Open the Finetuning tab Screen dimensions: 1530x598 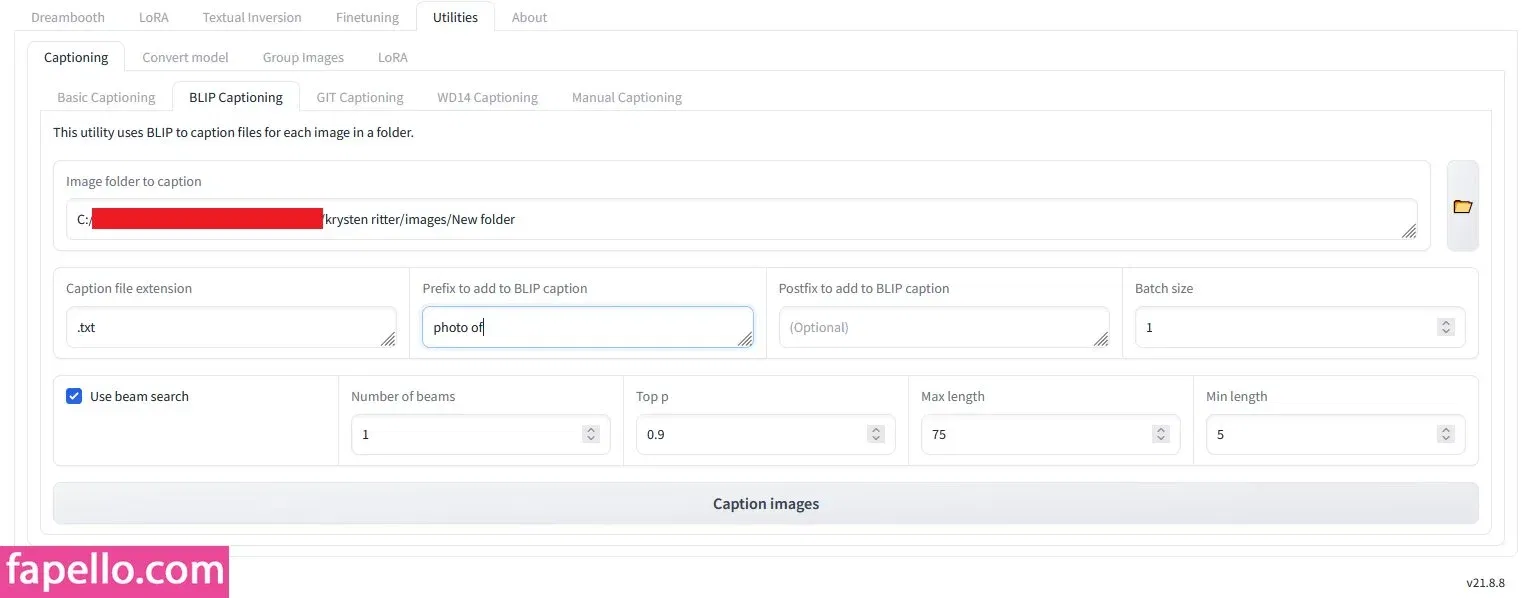click(x=367, y=17)
